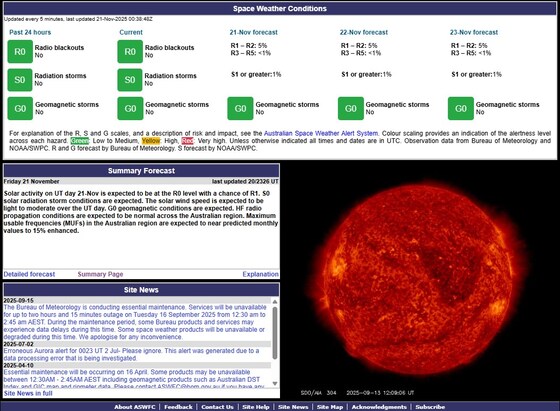
Task: Open the Detailed forecast link
Action: click(29, 274)
